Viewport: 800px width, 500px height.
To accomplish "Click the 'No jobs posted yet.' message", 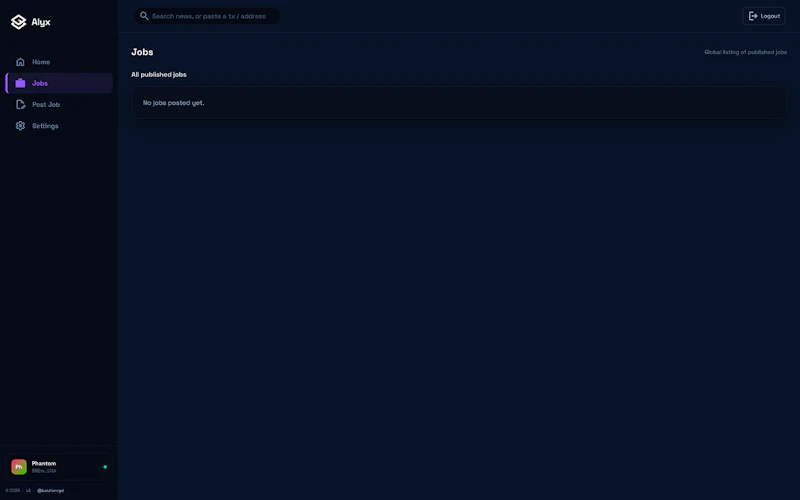I will (x=173, y=103).
